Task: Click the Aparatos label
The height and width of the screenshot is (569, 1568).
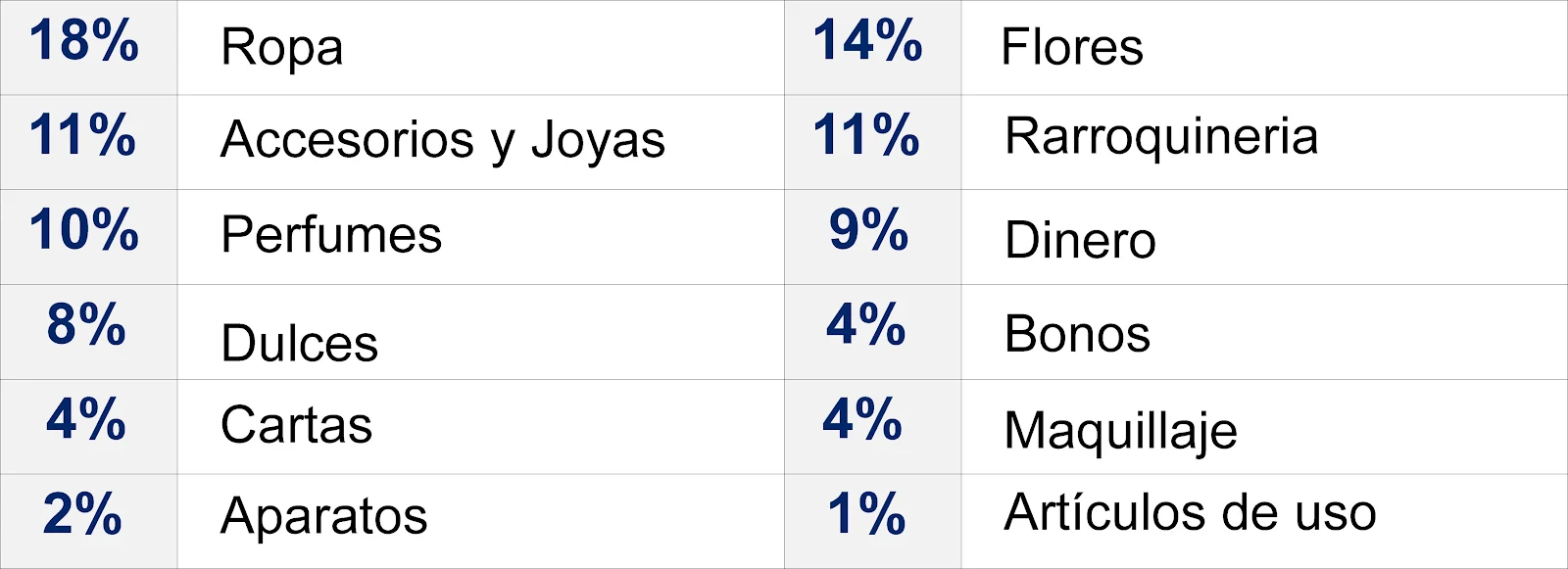Action: [x=324, y=517]
